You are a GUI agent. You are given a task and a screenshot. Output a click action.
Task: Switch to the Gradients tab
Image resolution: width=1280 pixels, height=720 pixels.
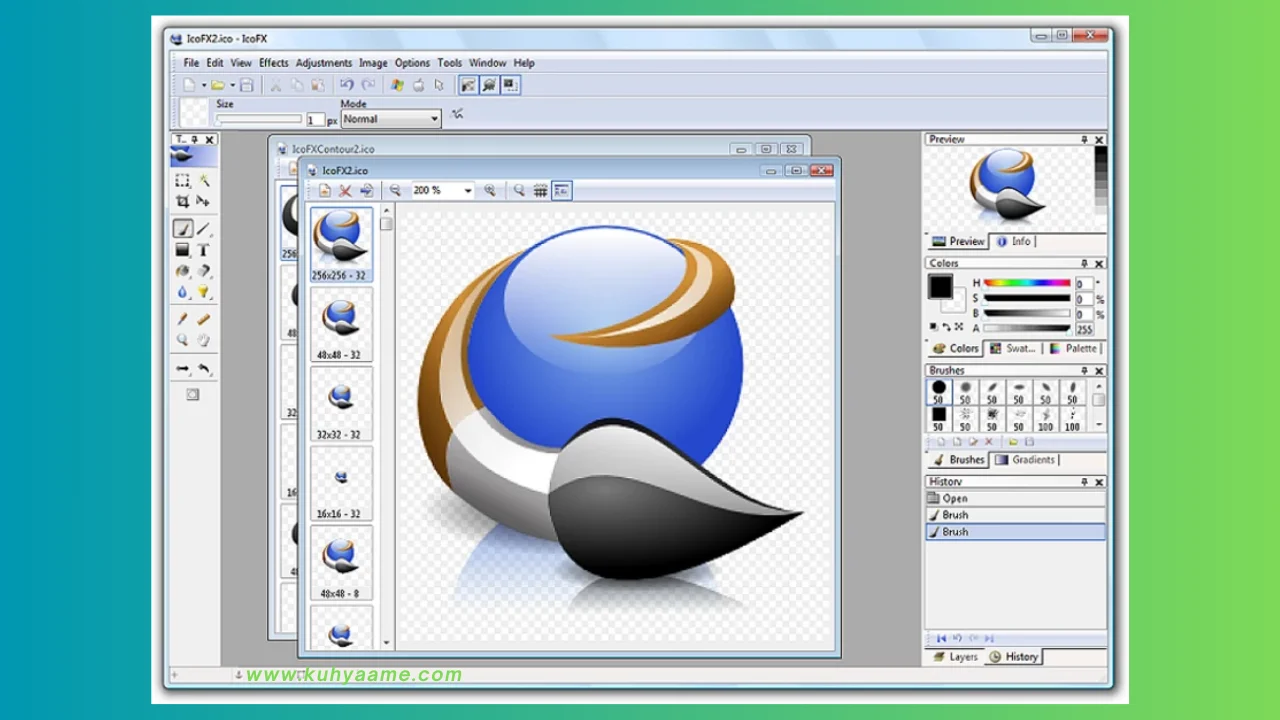1025,460
